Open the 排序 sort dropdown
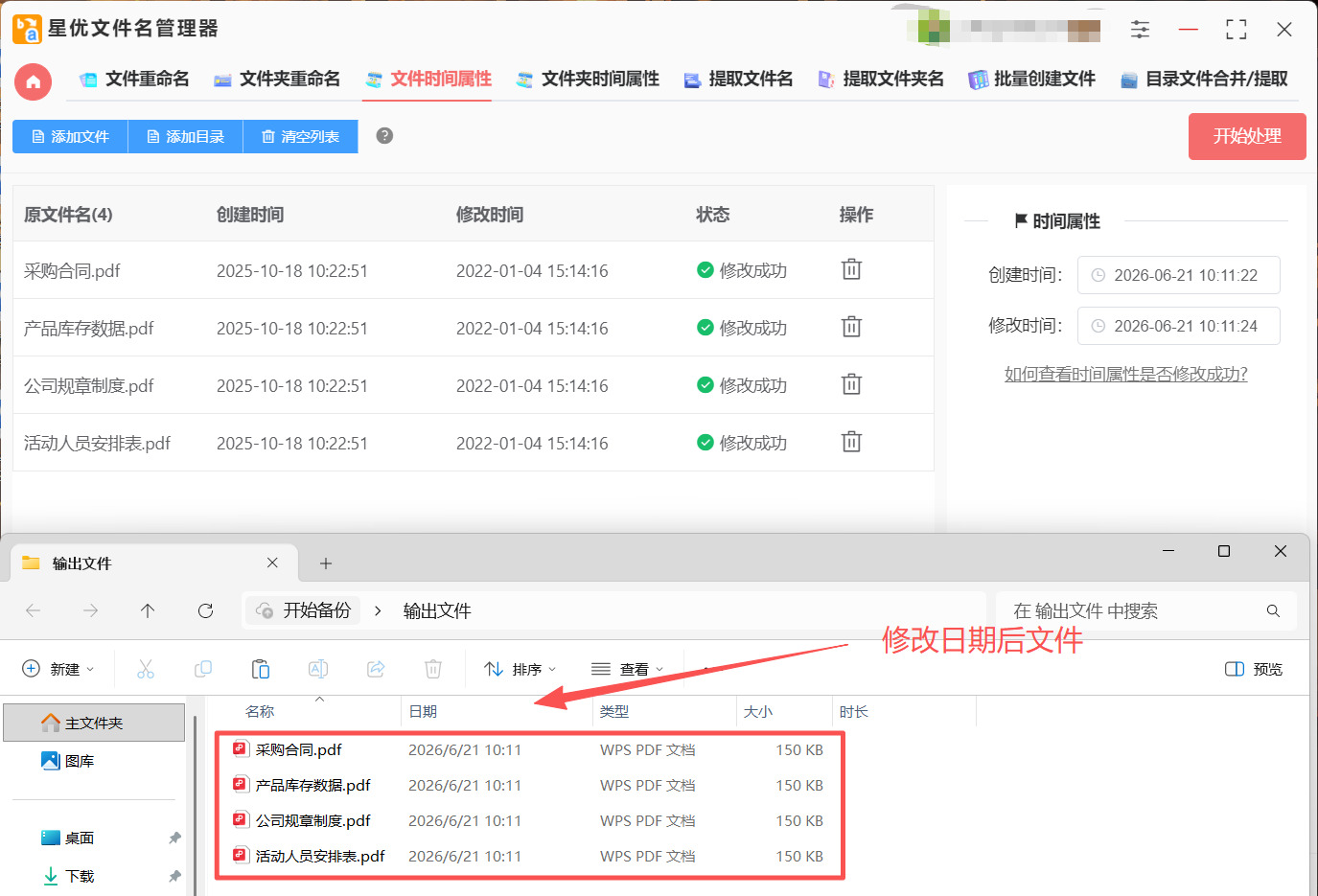1318x896 pixels. 520,669
